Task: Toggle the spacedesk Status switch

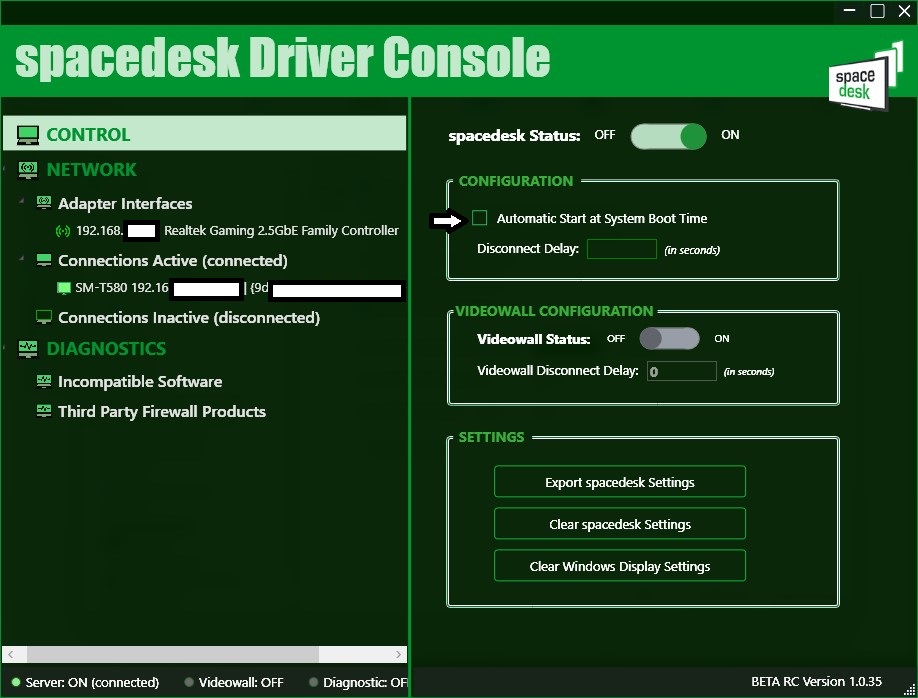Action: pyautogui.click(x=668, y=136)
